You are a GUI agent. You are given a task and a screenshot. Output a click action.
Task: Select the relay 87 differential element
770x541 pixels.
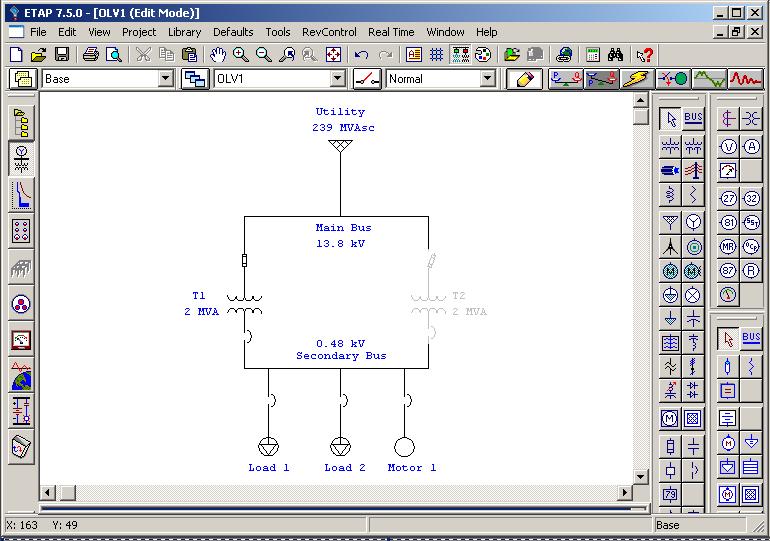(728, 270)
